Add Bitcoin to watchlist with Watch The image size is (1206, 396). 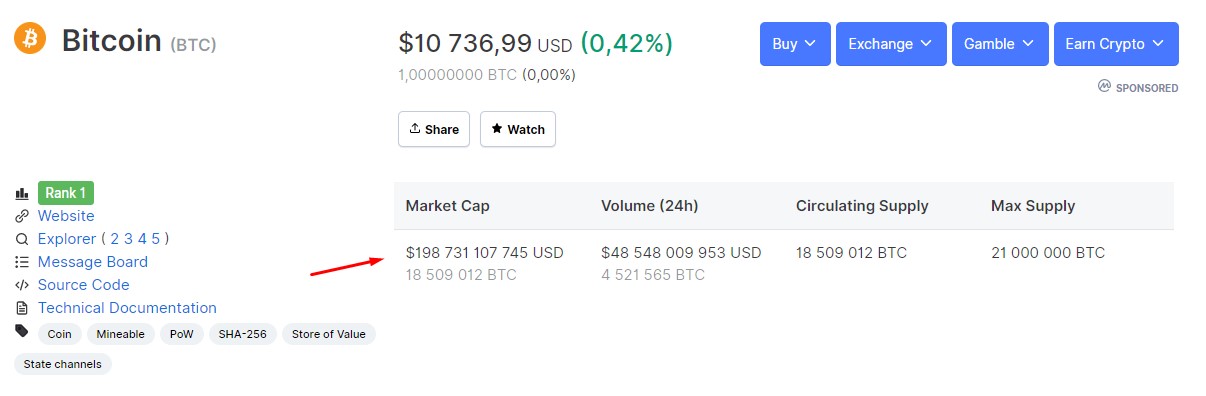pos(518,129)
